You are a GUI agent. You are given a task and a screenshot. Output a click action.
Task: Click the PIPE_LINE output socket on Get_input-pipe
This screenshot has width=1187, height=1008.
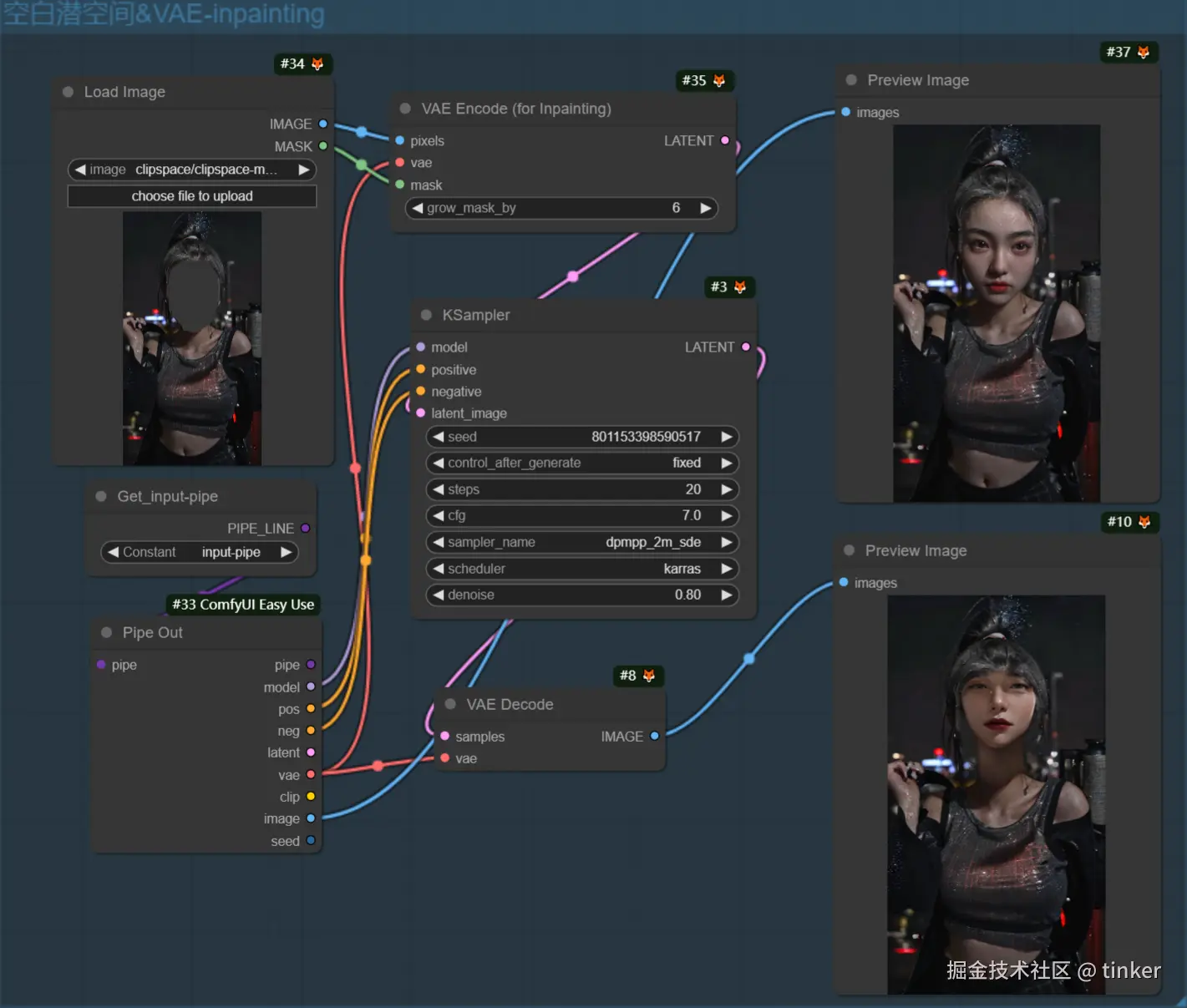pos(306,528)
